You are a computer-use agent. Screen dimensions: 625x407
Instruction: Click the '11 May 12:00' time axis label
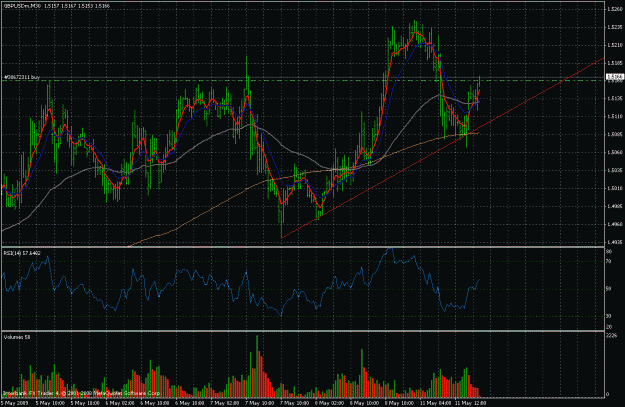click(470, 403)
